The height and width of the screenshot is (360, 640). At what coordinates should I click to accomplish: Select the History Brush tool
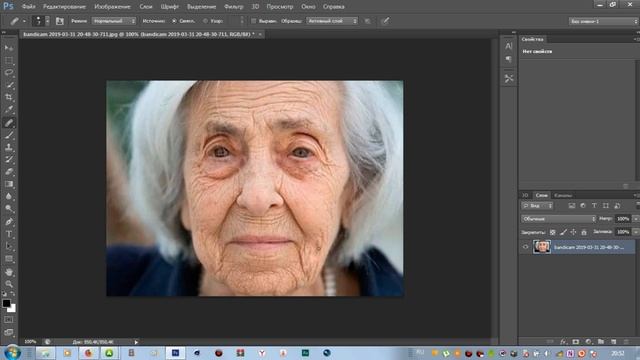point(9,159)
